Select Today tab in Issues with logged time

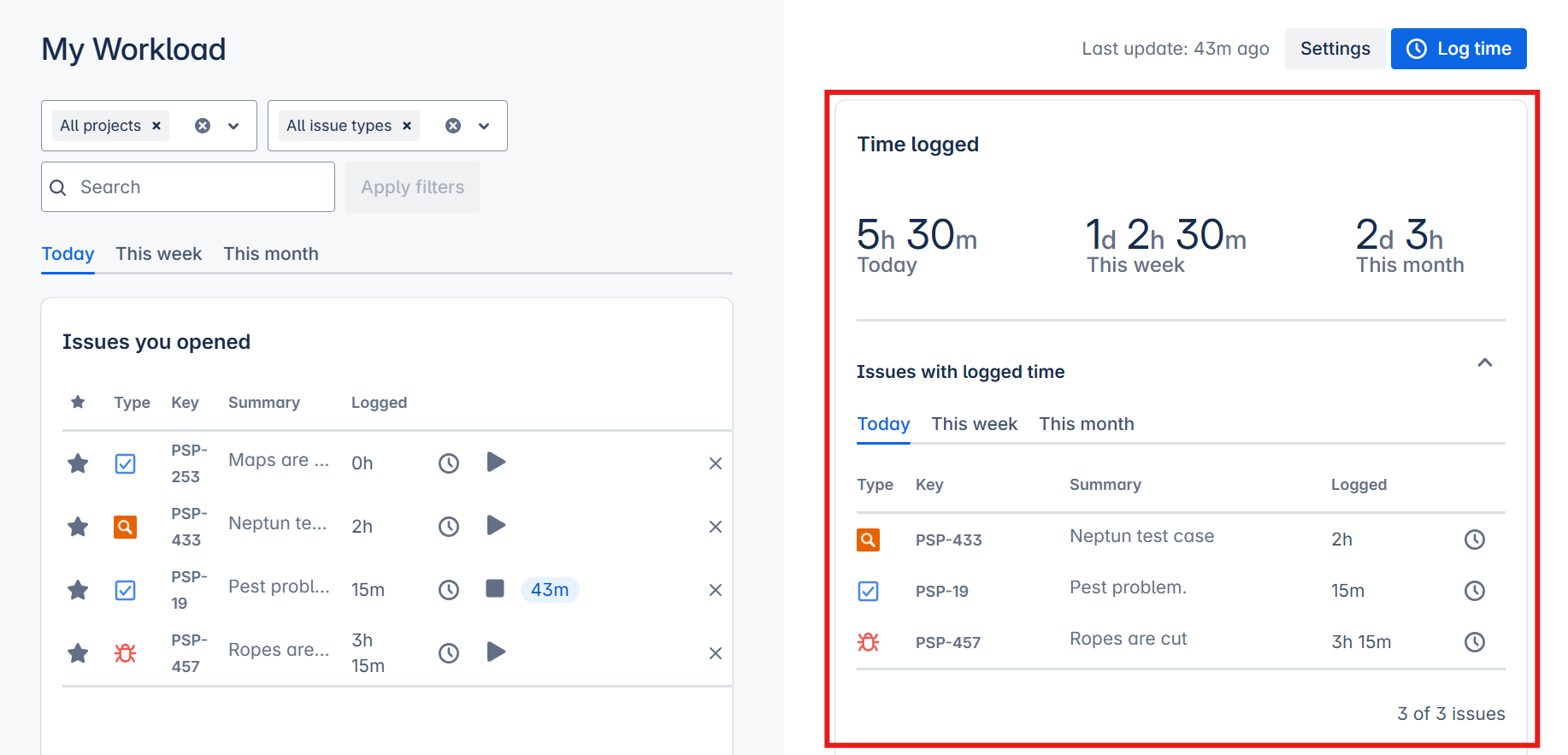[883, 424]
